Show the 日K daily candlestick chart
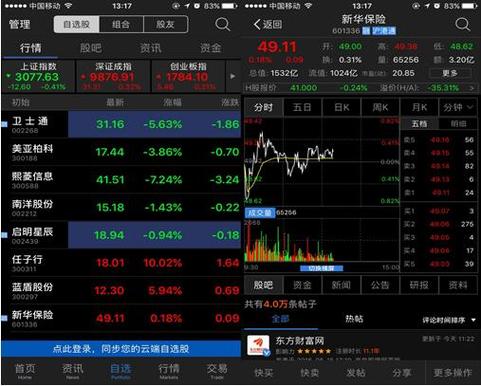Image resolution: width=481 pixels, height=386 pixels. tap(341, 107)
